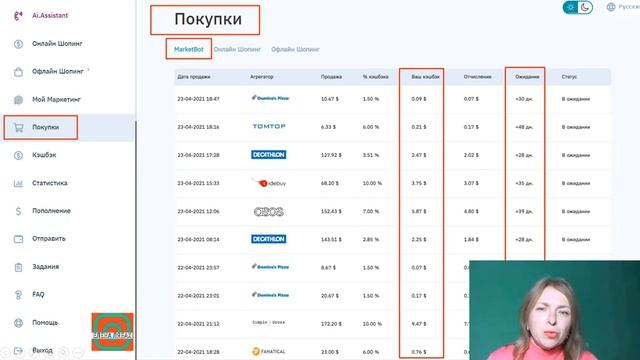Click the Онлайн Шопинг dollar-coin sidebar icon

pos(18,44)
